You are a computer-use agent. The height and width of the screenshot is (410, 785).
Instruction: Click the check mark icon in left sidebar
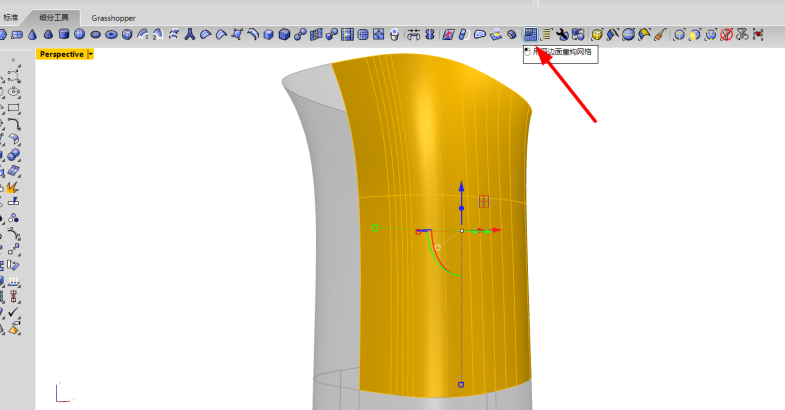coord(13,313)
